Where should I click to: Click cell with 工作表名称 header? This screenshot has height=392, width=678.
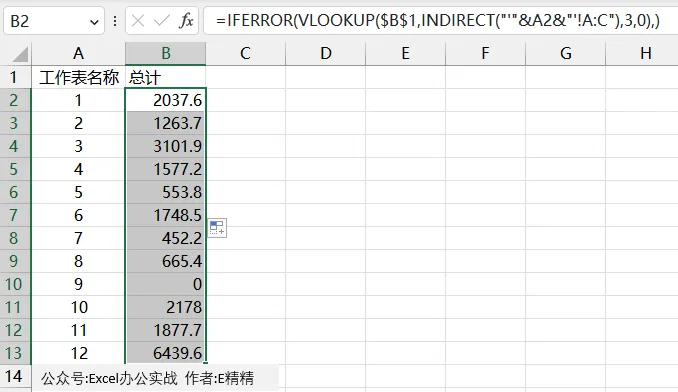point(78,77)
